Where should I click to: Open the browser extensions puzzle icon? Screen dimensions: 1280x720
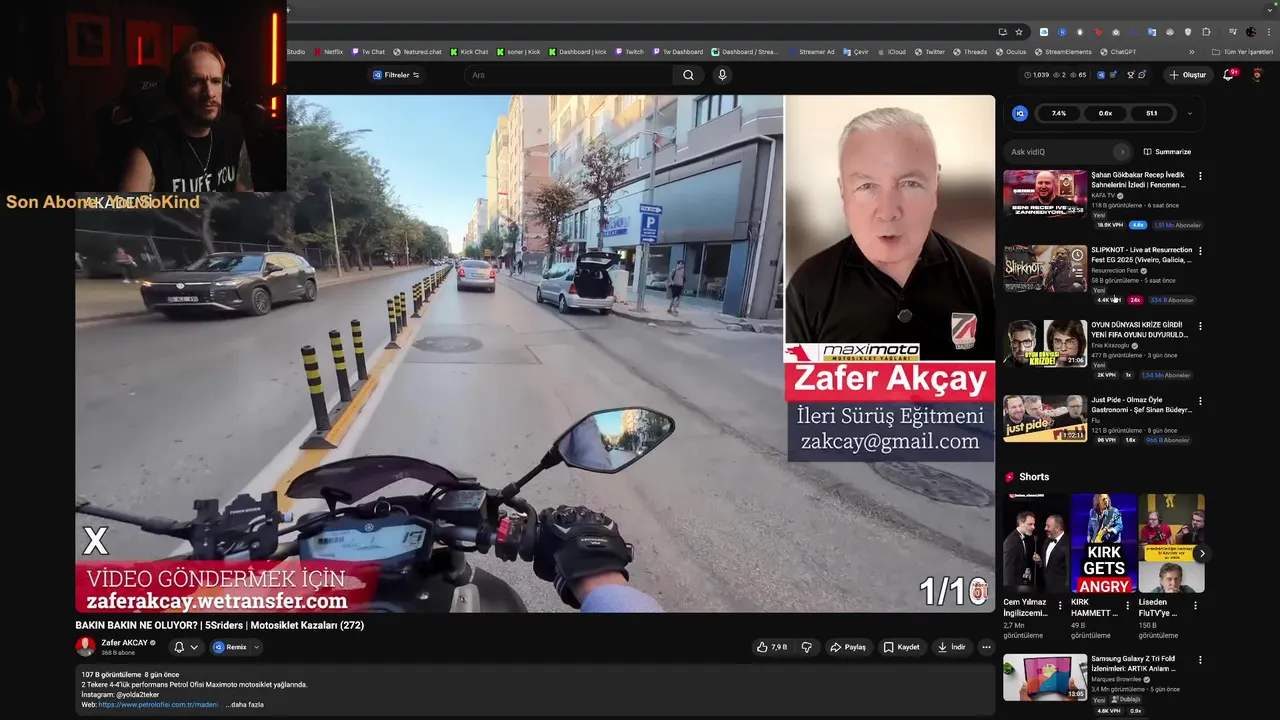(1206, 32)
